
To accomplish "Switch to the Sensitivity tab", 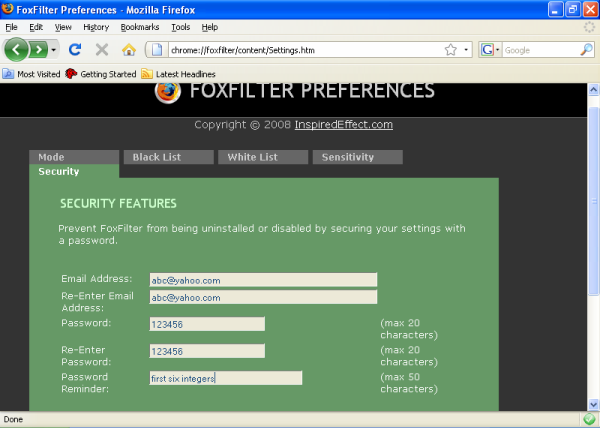I will pyautogui.click(x=357, y=157).
